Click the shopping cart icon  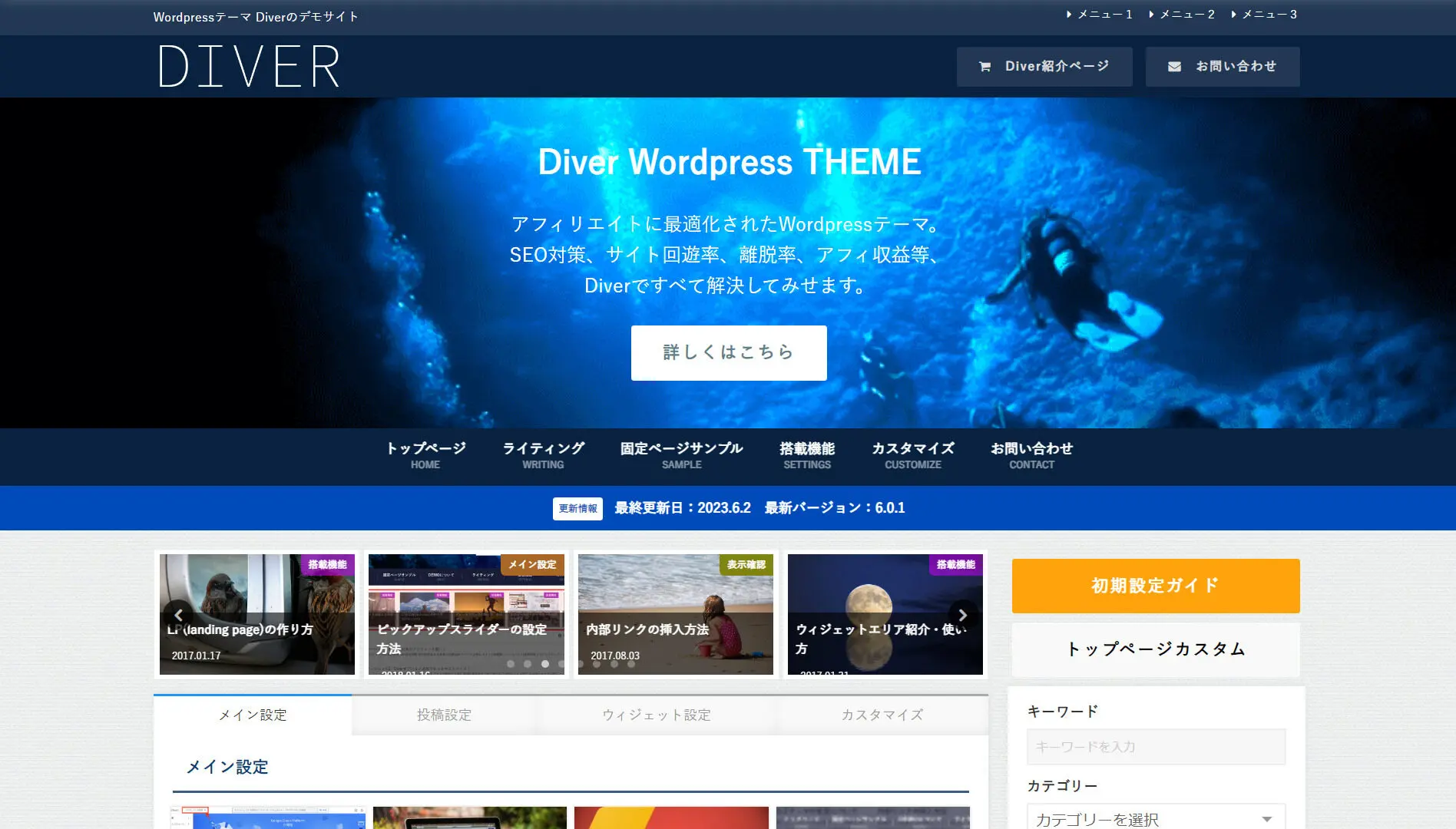[984, 67]
